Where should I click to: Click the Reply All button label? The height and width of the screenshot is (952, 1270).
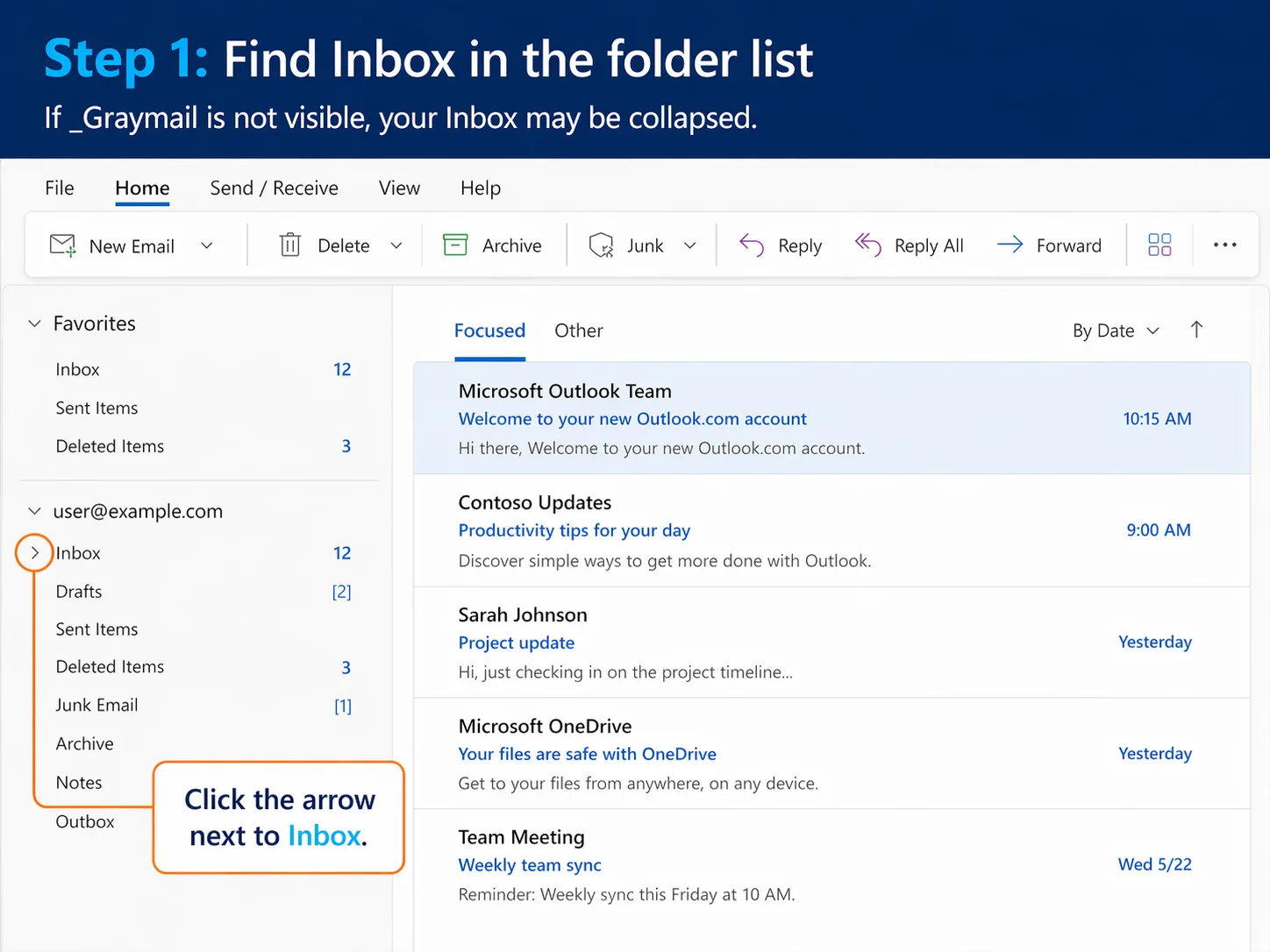coord(929,246)
